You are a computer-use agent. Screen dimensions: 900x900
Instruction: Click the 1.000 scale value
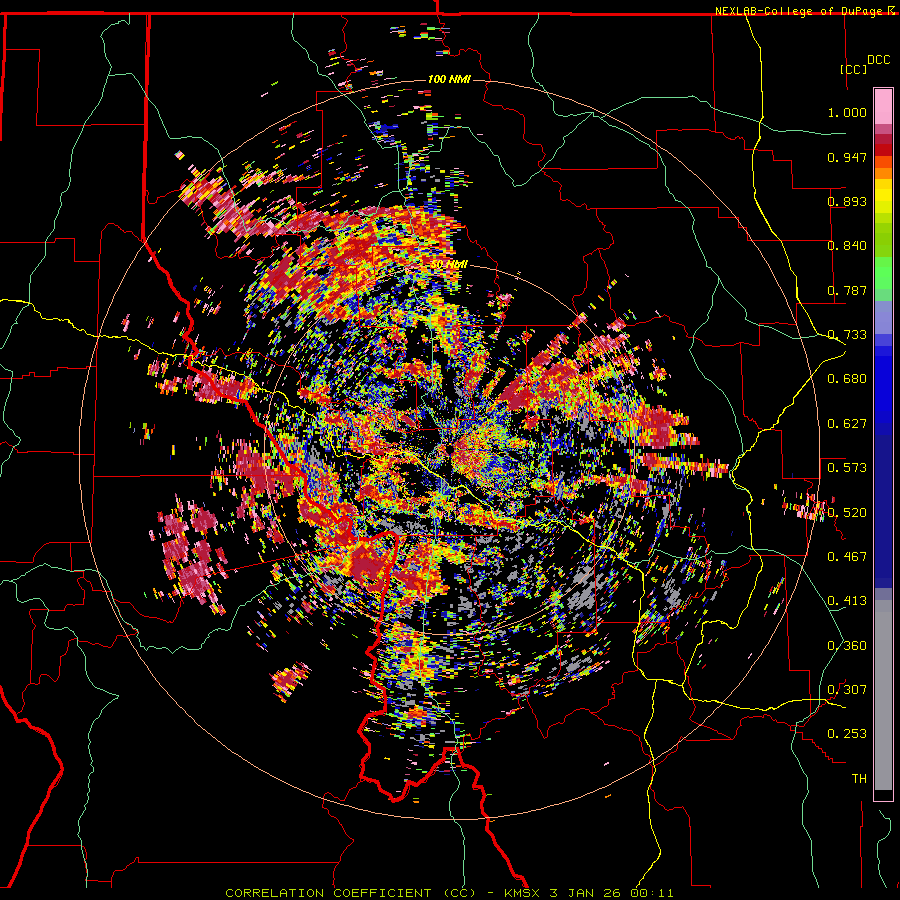[x=847, y=112]
